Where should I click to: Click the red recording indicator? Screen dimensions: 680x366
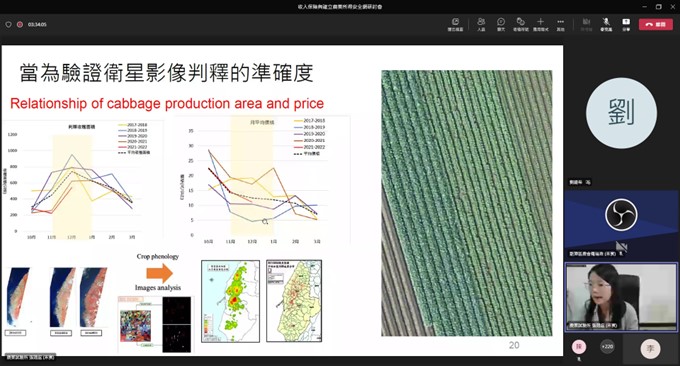click(x=20, y=25)
